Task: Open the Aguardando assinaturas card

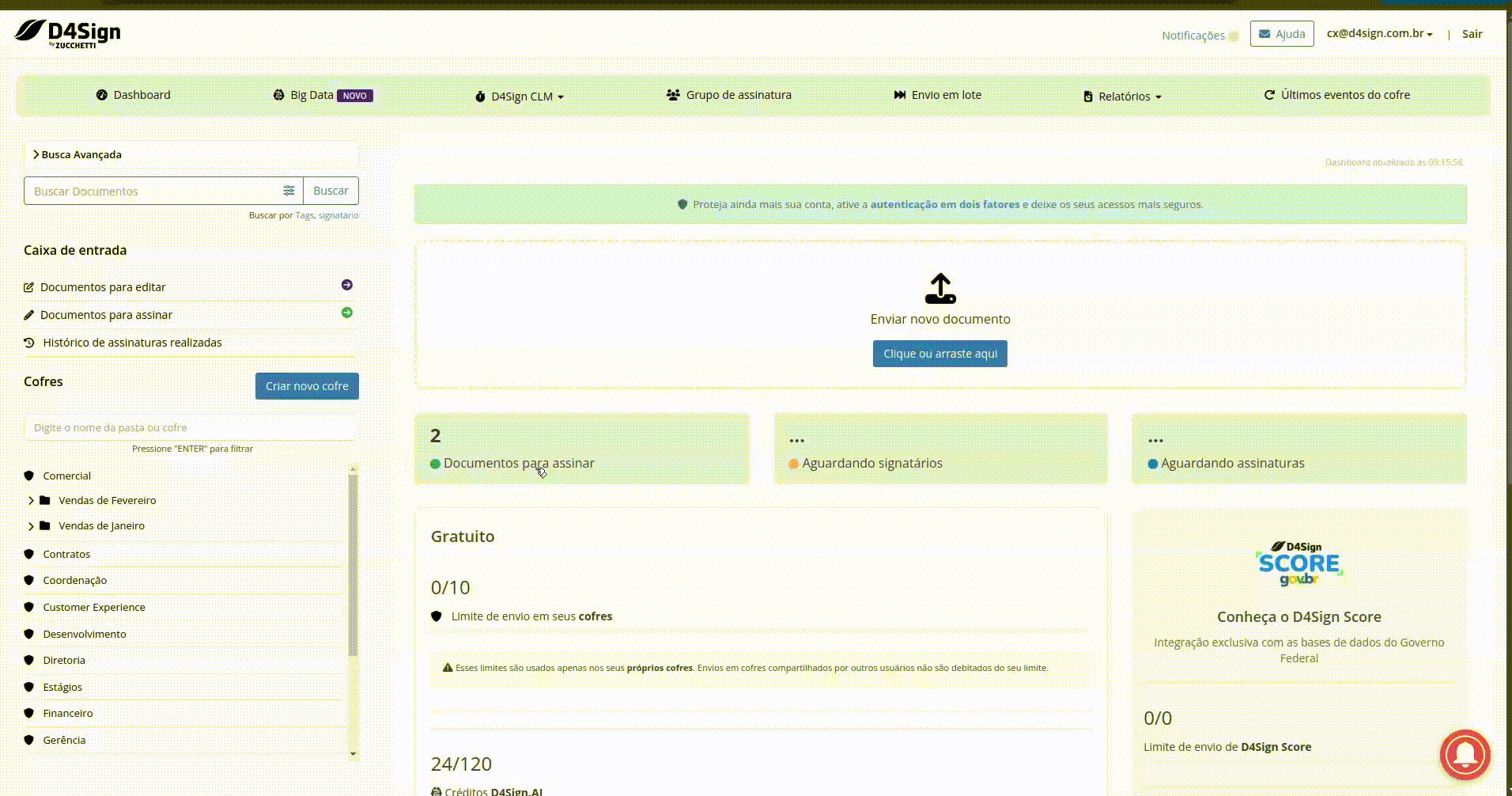Action: point(1299,449)
